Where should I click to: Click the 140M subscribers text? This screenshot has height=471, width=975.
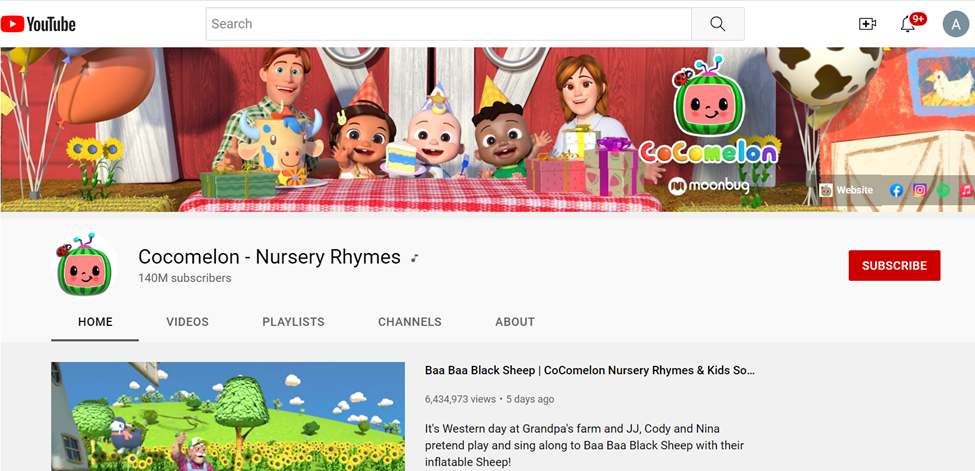tap(185, 278)
